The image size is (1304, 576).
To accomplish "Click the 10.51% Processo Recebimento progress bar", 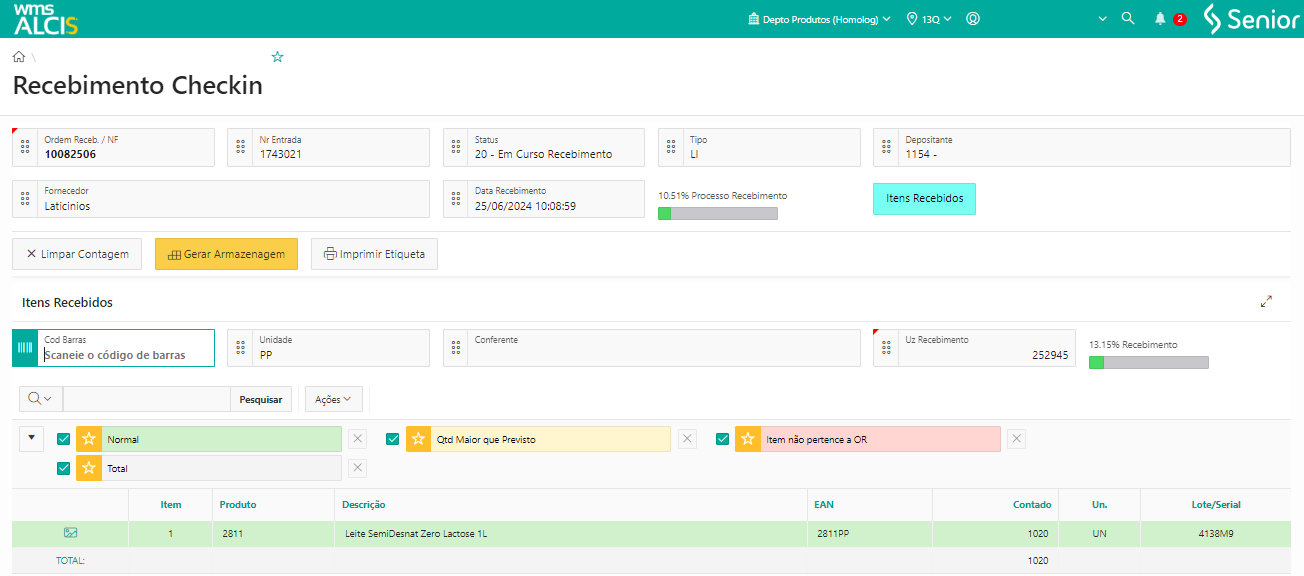I will click(717, 213).
